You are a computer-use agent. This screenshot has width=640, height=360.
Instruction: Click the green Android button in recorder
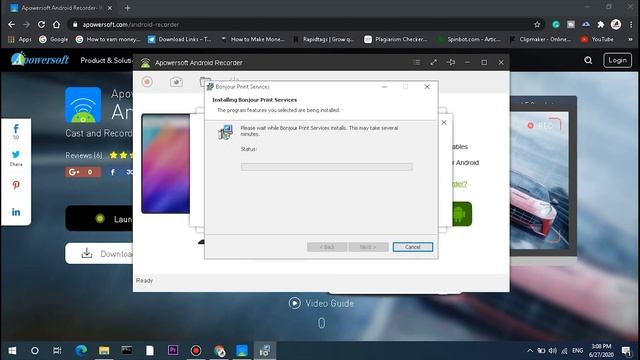(462, 214)
